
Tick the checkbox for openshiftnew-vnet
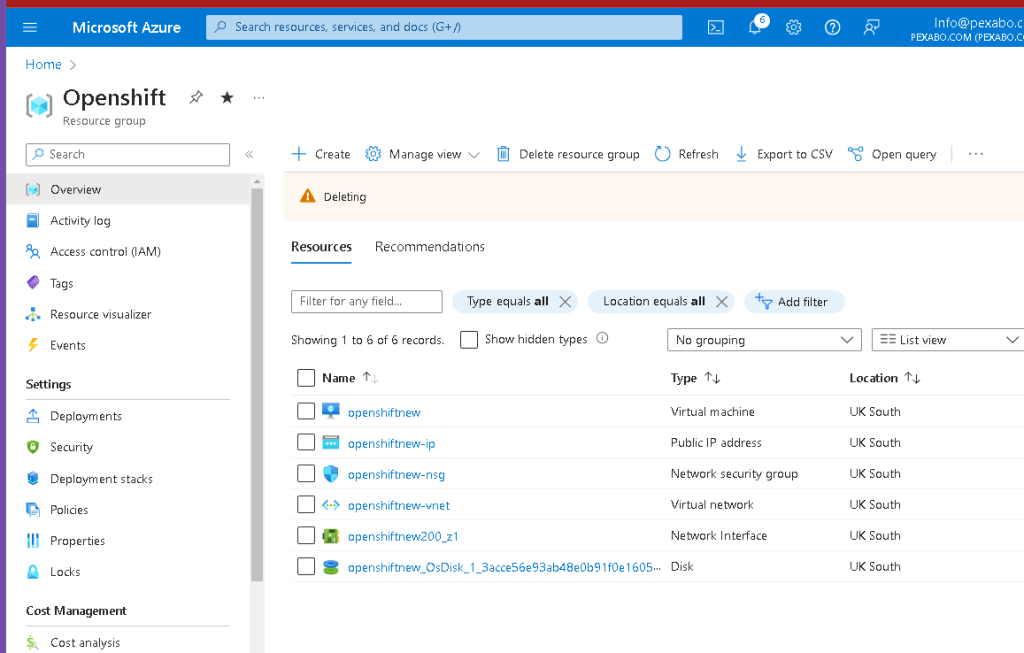306,504
